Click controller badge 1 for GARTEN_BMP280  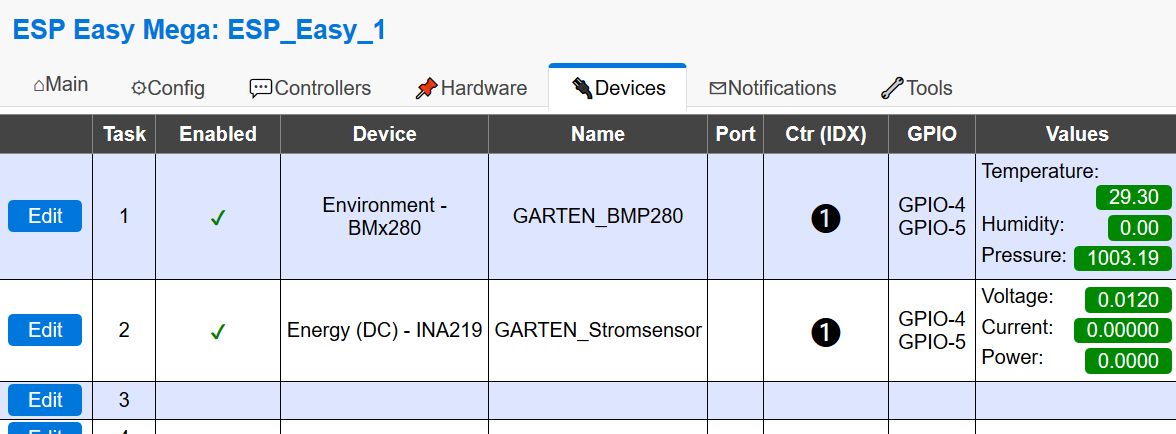826,217
